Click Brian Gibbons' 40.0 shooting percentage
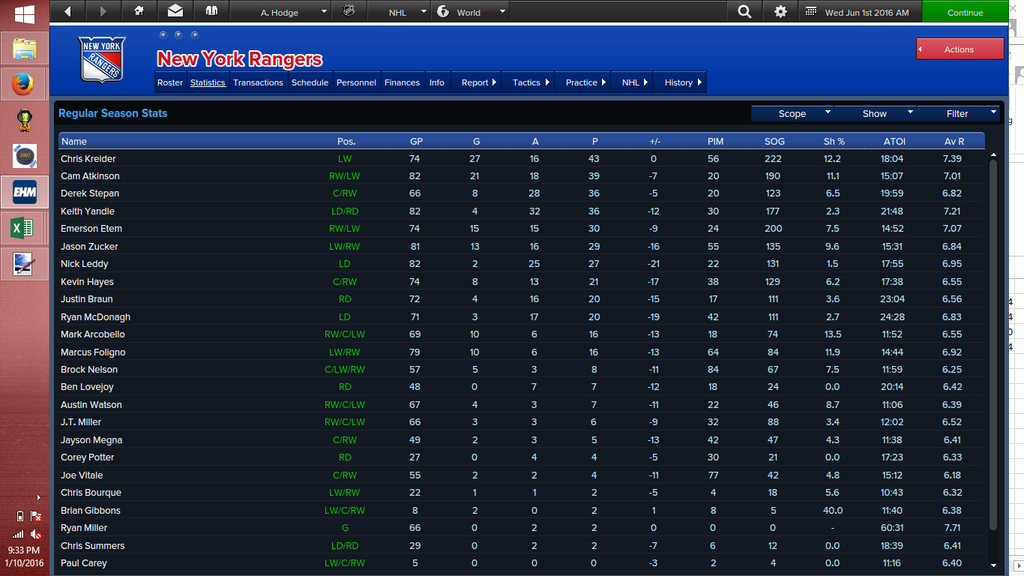1024x576 pixels. (833, 511)
